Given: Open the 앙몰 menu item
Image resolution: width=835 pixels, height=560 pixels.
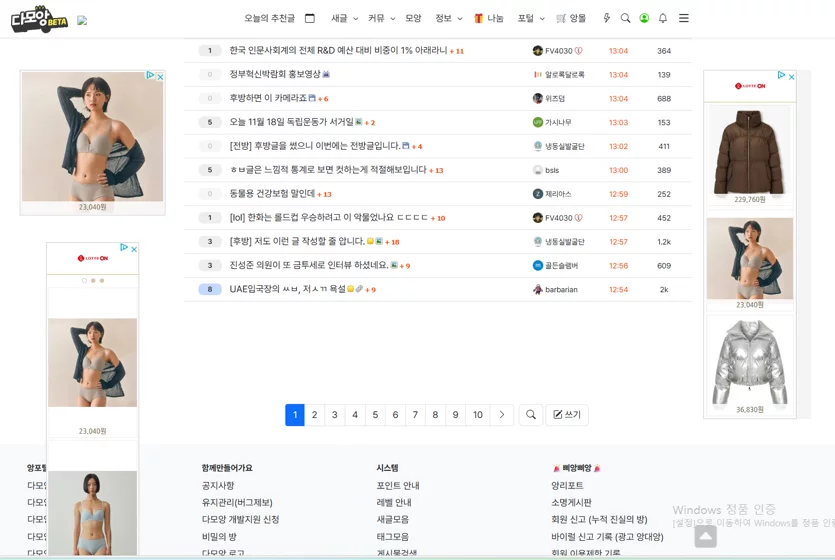Looking at the screenshot, I should coord(577,18).
